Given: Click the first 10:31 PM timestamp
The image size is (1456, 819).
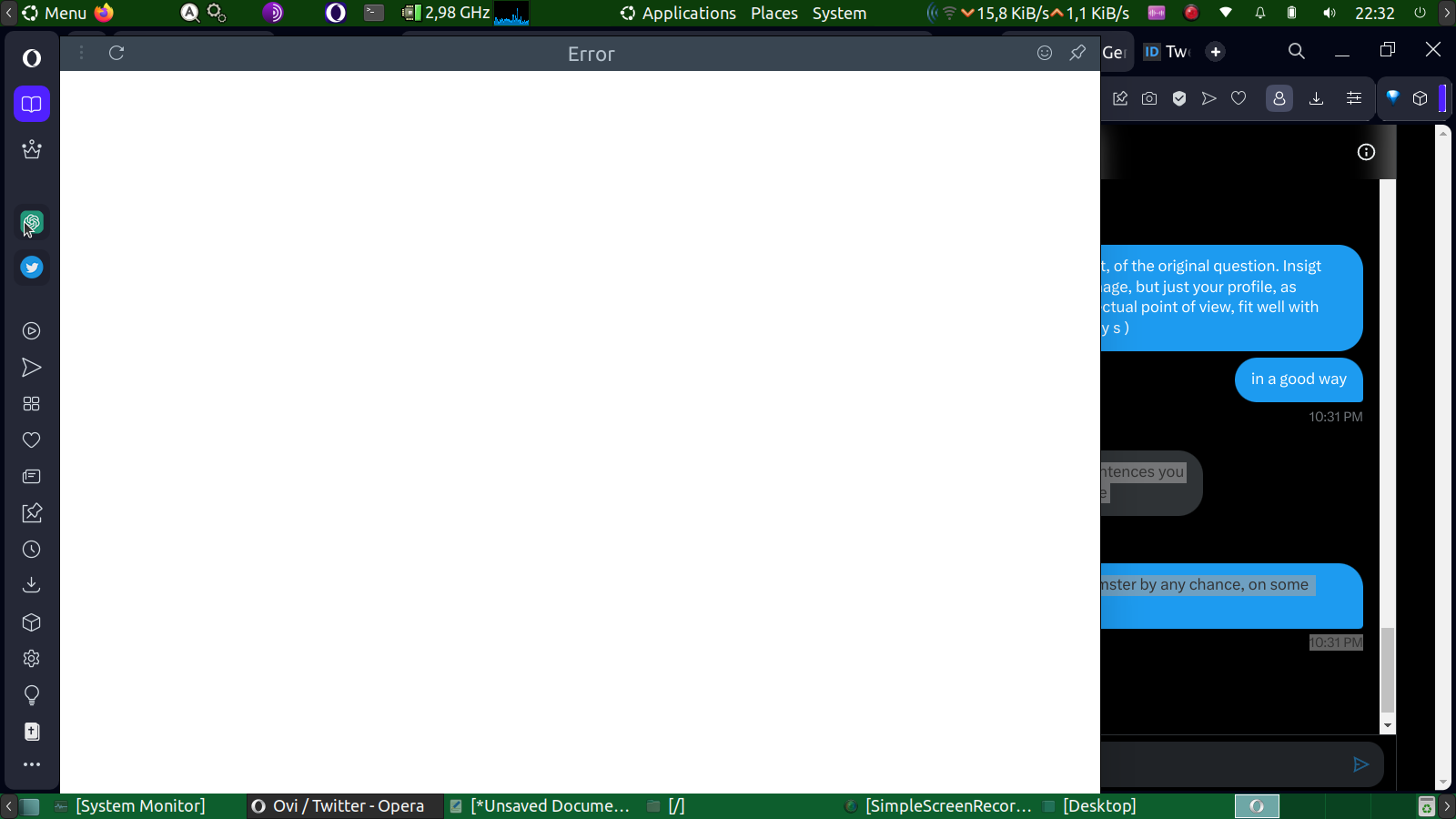Looking at the screenshot, I should pyautogui.click(x=1336, y=417).
